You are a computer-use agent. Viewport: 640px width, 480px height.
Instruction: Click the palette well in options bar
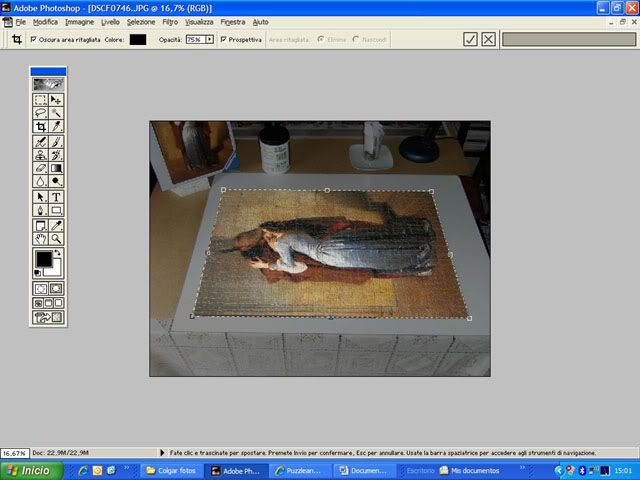pos(569,40)
